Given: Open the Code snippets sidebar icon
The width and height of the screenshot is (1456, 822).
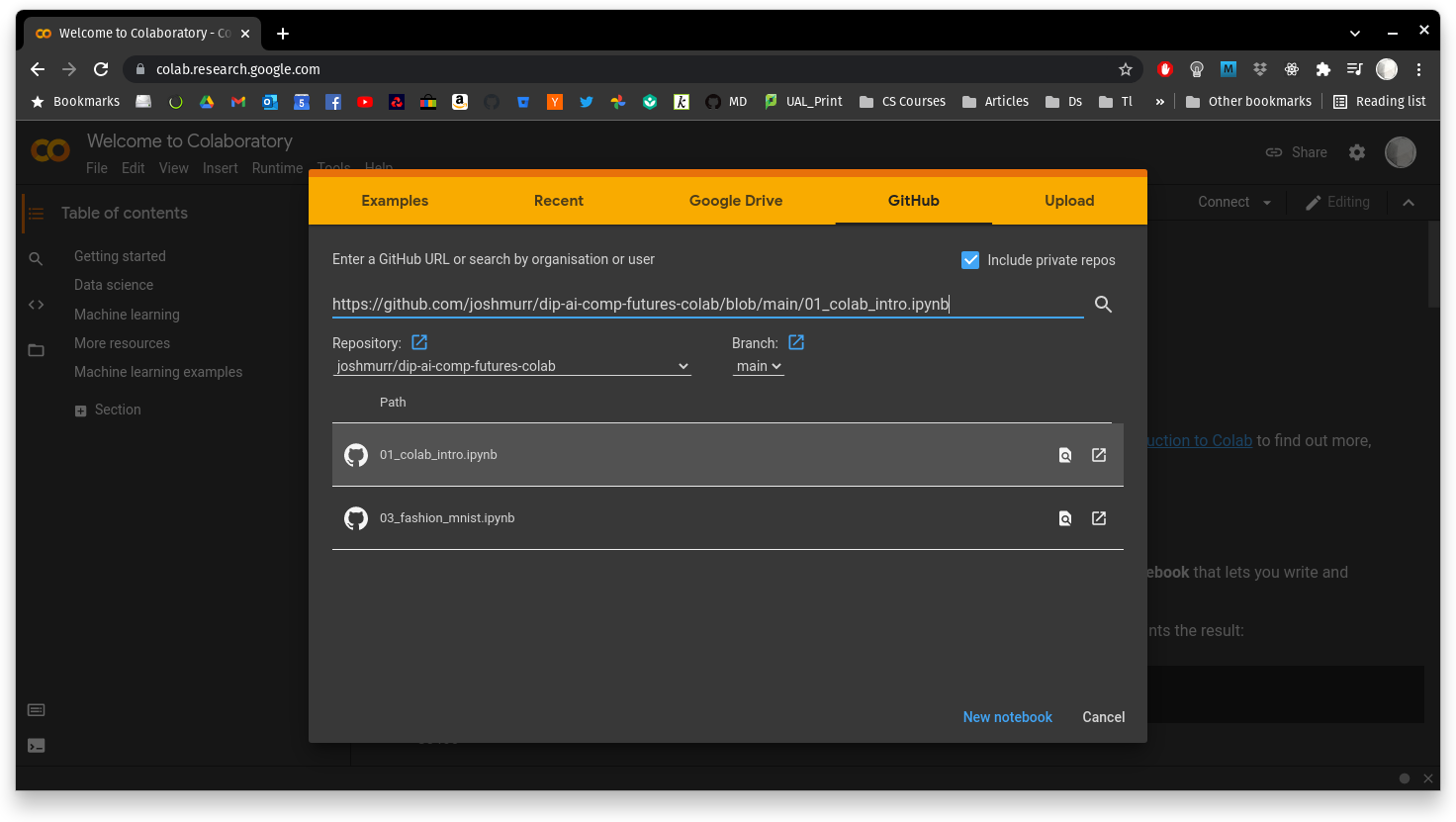Looking at the screenshot, I should pos(37,305).
